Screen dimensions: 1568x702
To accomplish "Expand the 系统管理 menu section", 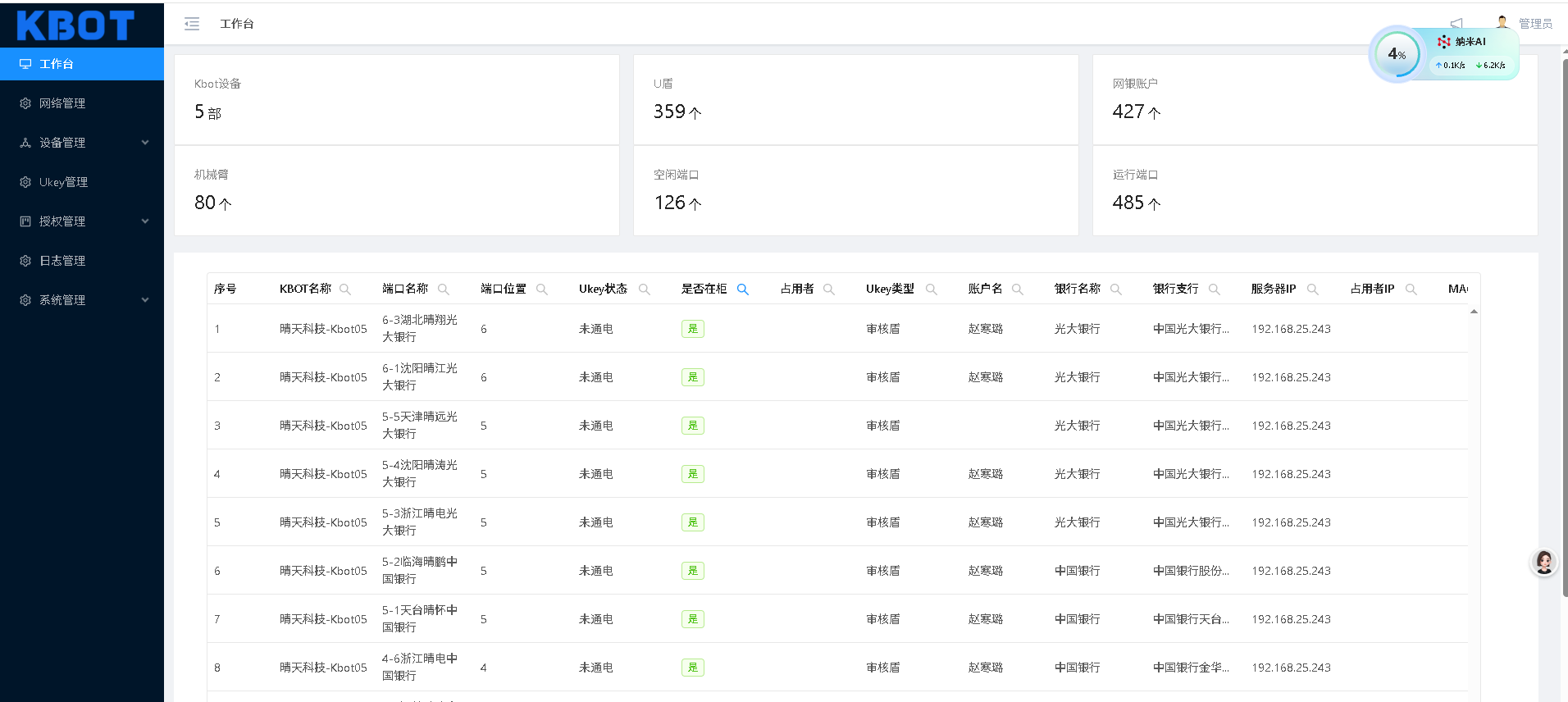I will pos(82,300).
